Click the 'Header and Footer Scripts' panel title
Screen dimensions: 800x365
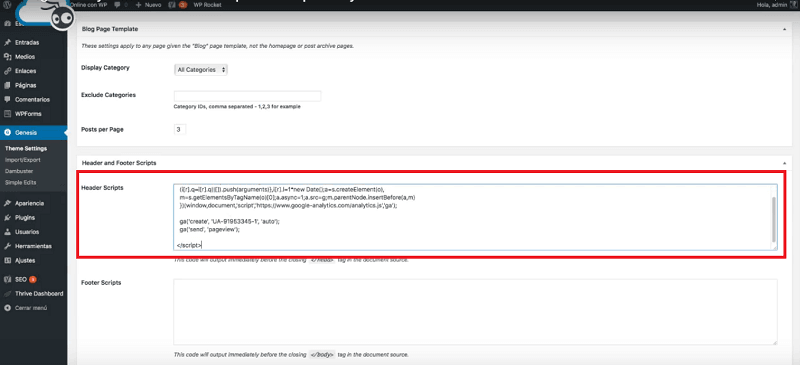tap(119, 163)
